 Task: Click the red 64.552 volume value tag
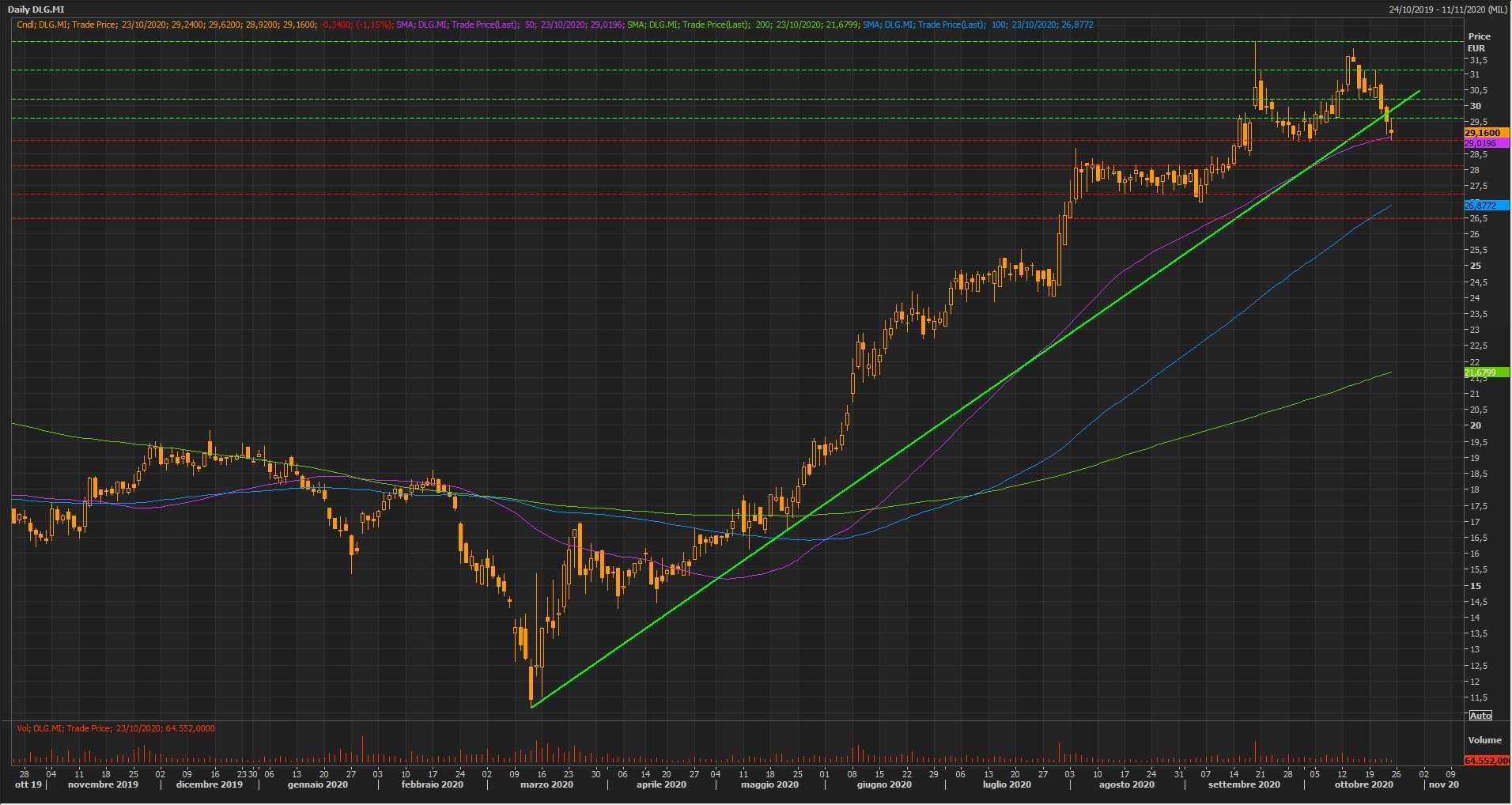pyautogui.click(x=1486, y=761)
